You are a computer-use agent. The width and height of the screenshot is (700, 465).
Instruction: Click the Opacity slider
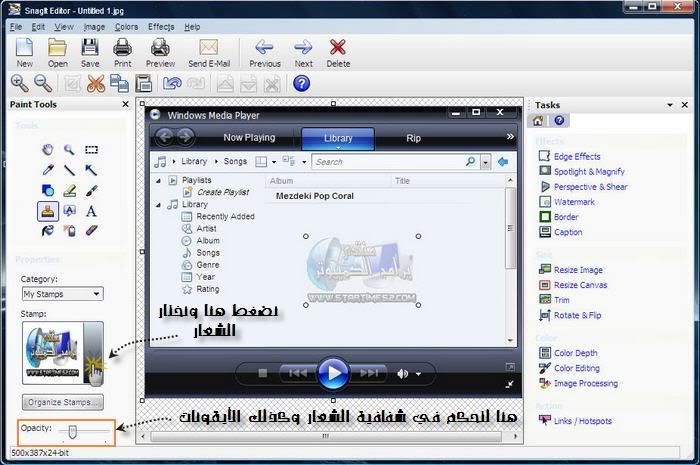point(73,431)
